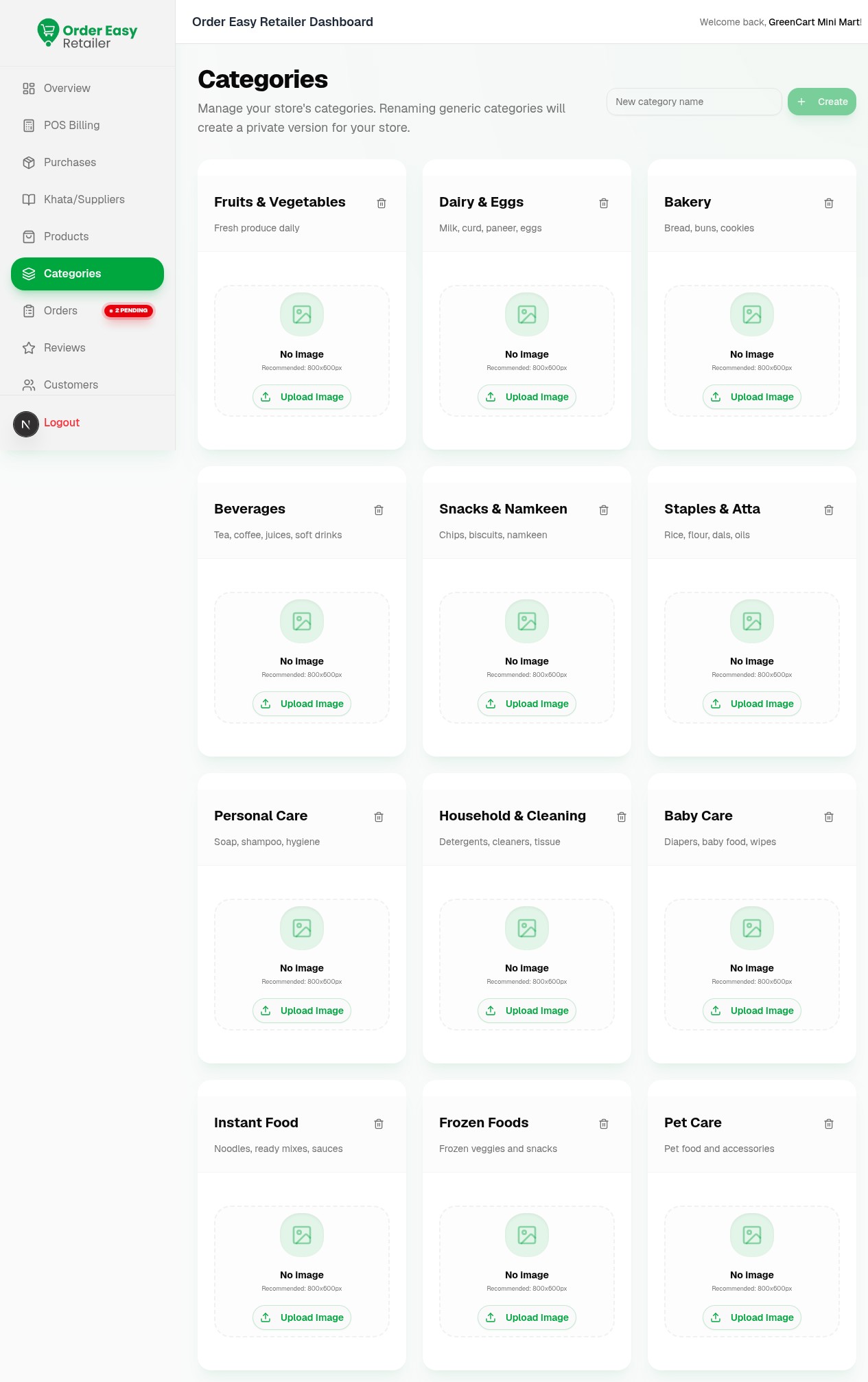Remove Frozen Foods via trash icon

point(604,1124)
